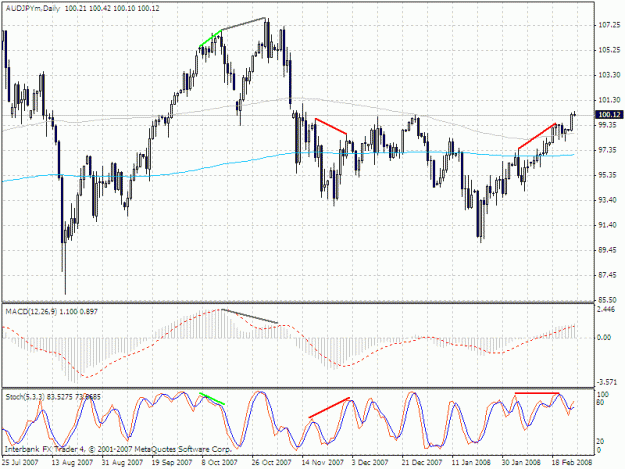
Task: Click the 105.25 price axis label
Action: click(609, 50)
